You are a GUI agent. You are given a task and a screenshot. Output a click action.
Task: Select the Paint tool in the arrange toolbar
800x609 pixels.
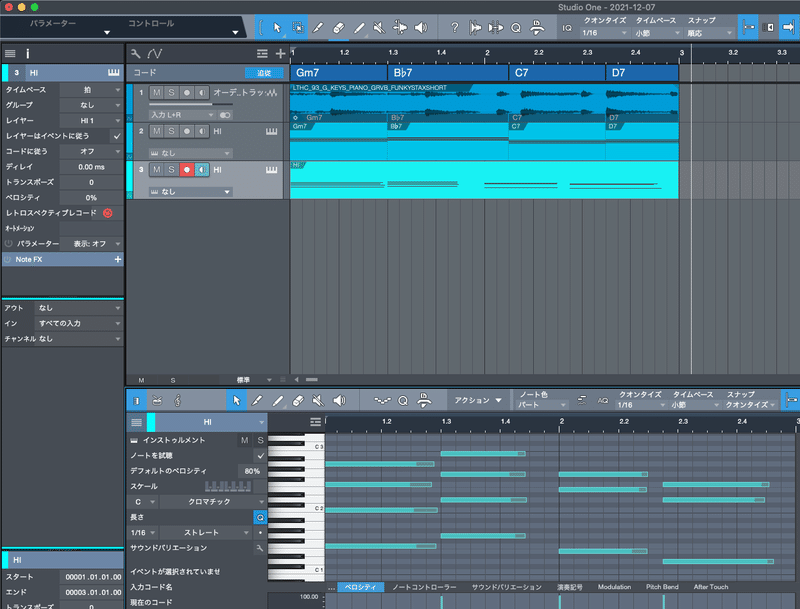(316, 28)
